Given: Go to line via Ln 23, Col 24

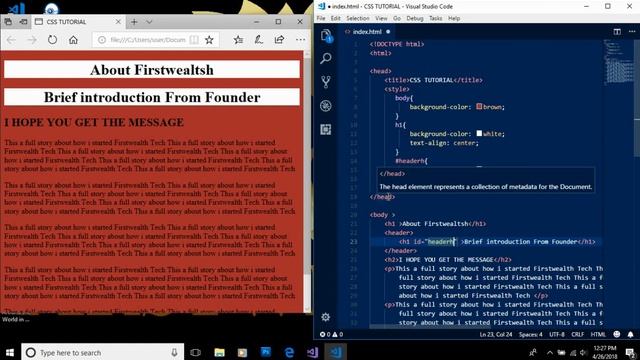Looking at the screenshot, I should (496, 334).
